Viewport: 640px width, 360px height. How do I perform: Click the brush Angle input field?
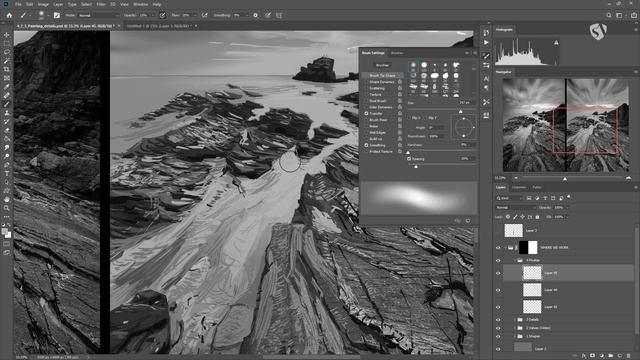click(436, 128)
